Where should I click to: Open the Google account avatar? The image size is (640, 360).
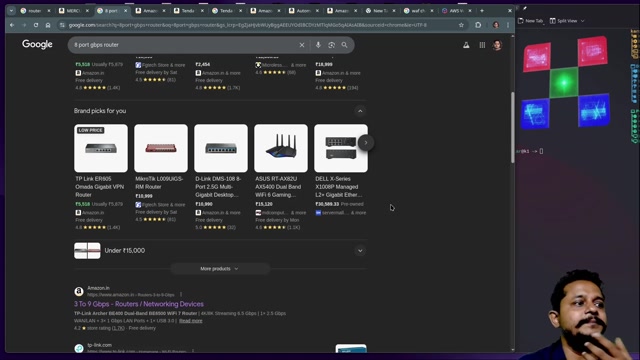[497, 45]
